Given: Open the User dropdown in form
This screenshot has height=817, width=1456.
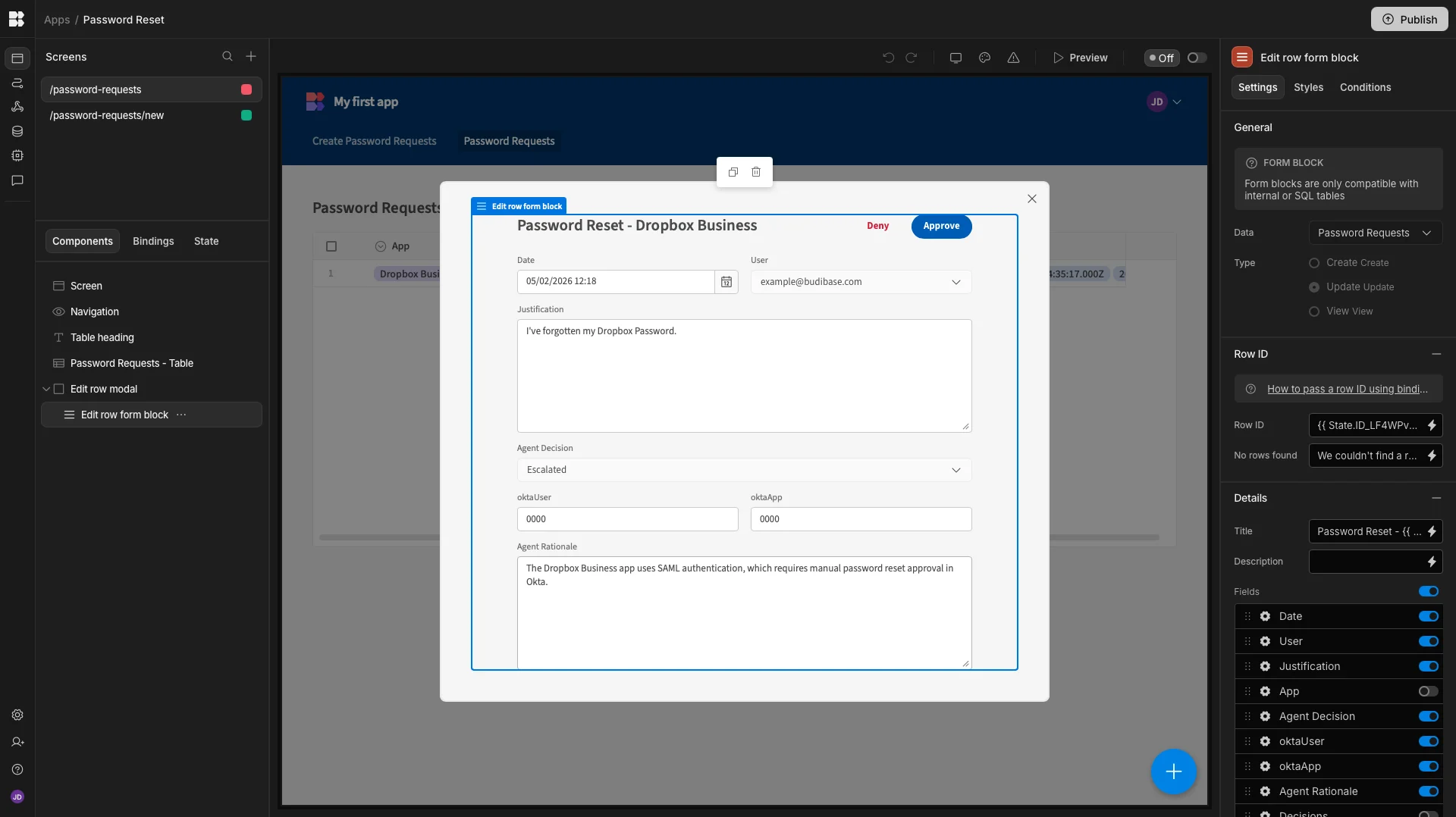Looking at the screenshot, I should [861, 282].
